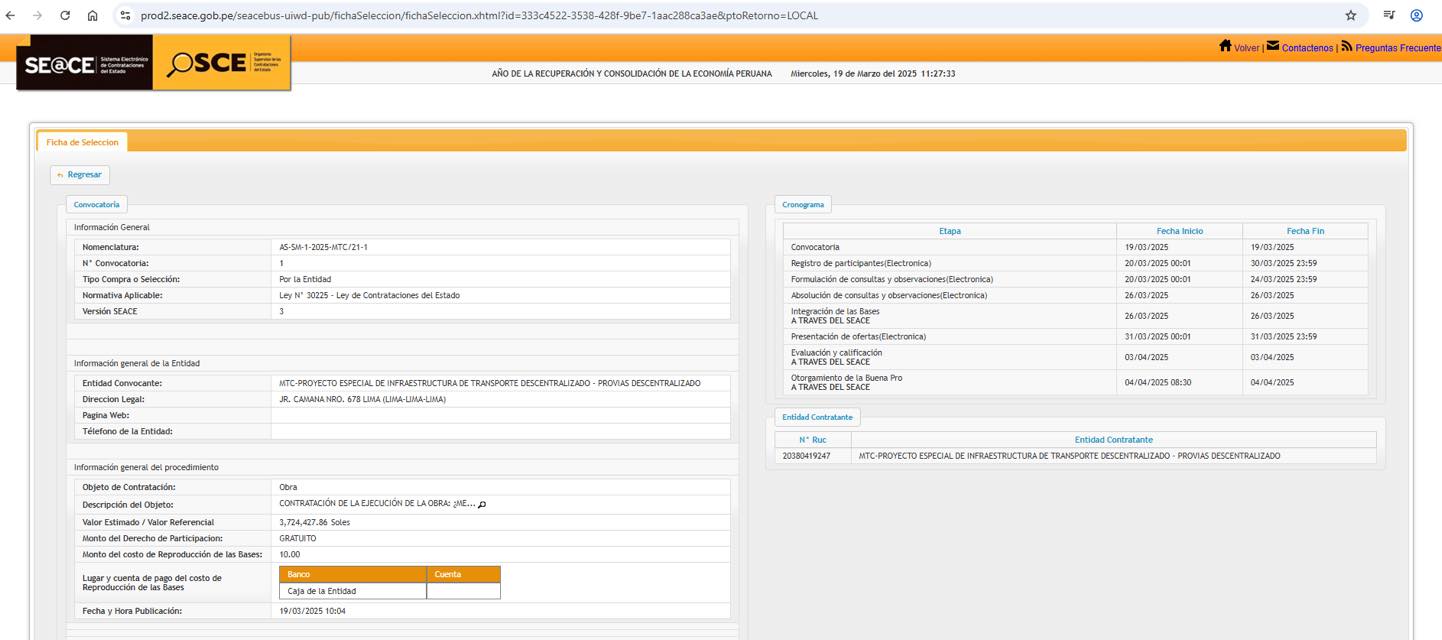Click publication date 19/03/2025 10:04

(x=312, y=611)
